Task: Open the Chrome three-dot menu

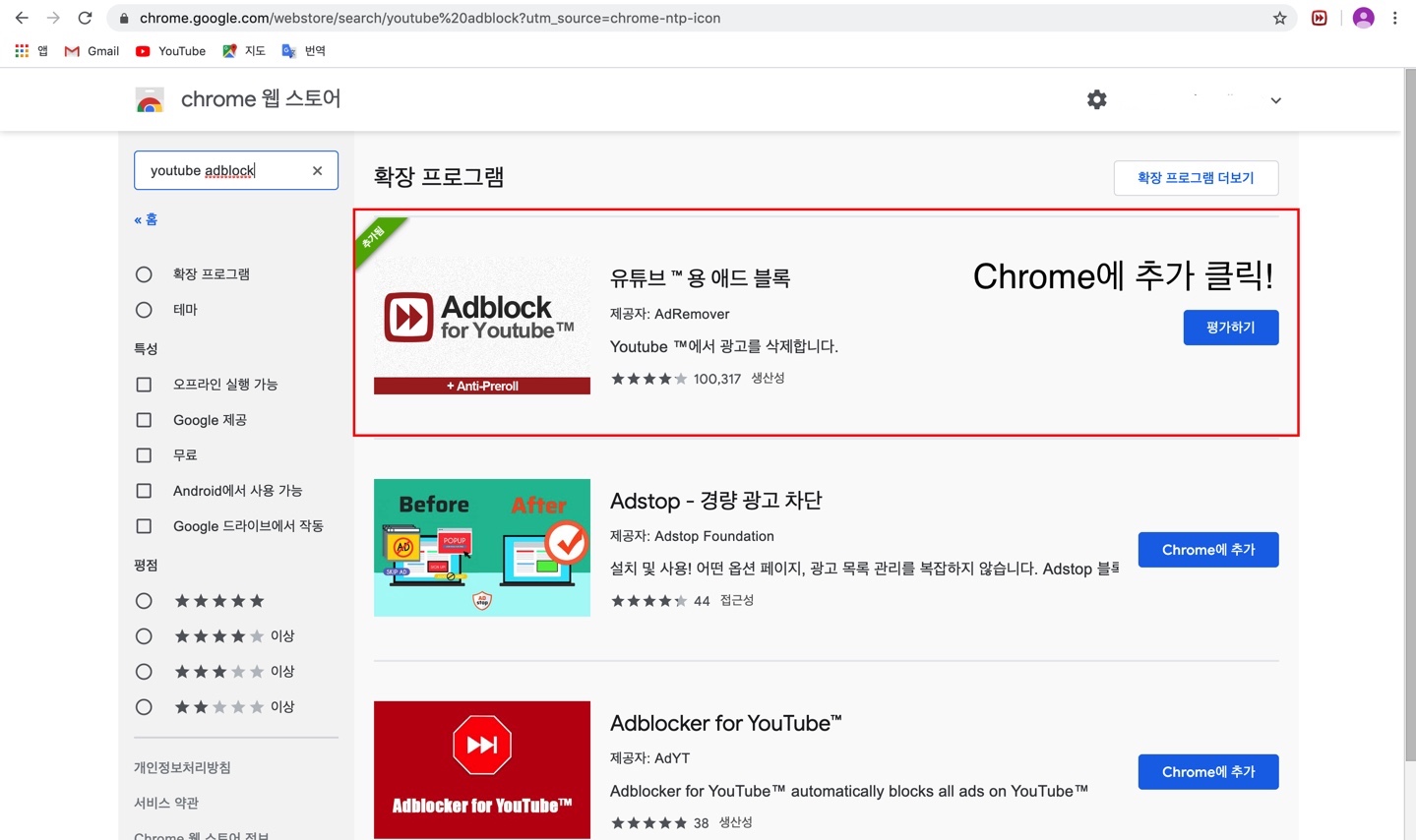Action: pos(1394,18)
